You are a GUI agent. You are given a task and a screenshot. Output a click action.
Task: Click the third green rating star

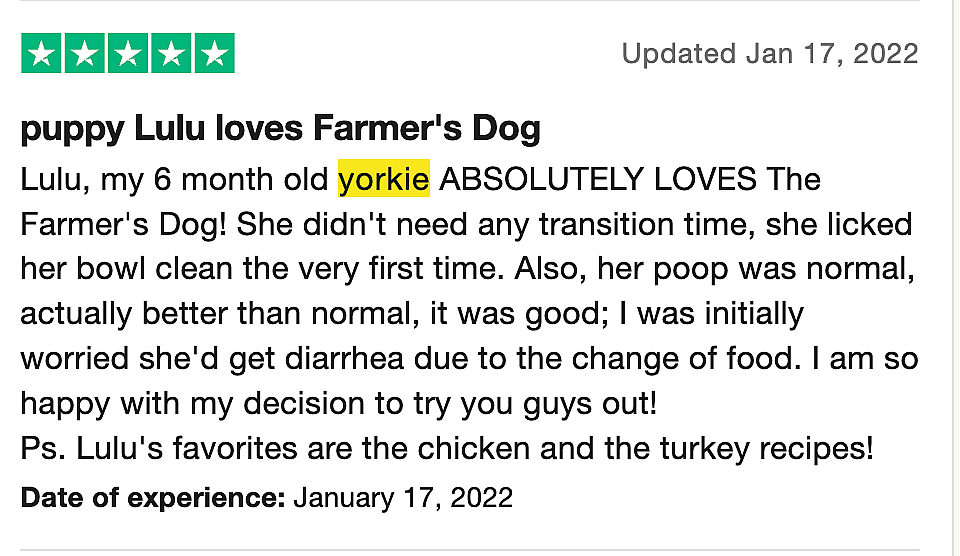tap(127, 53)
